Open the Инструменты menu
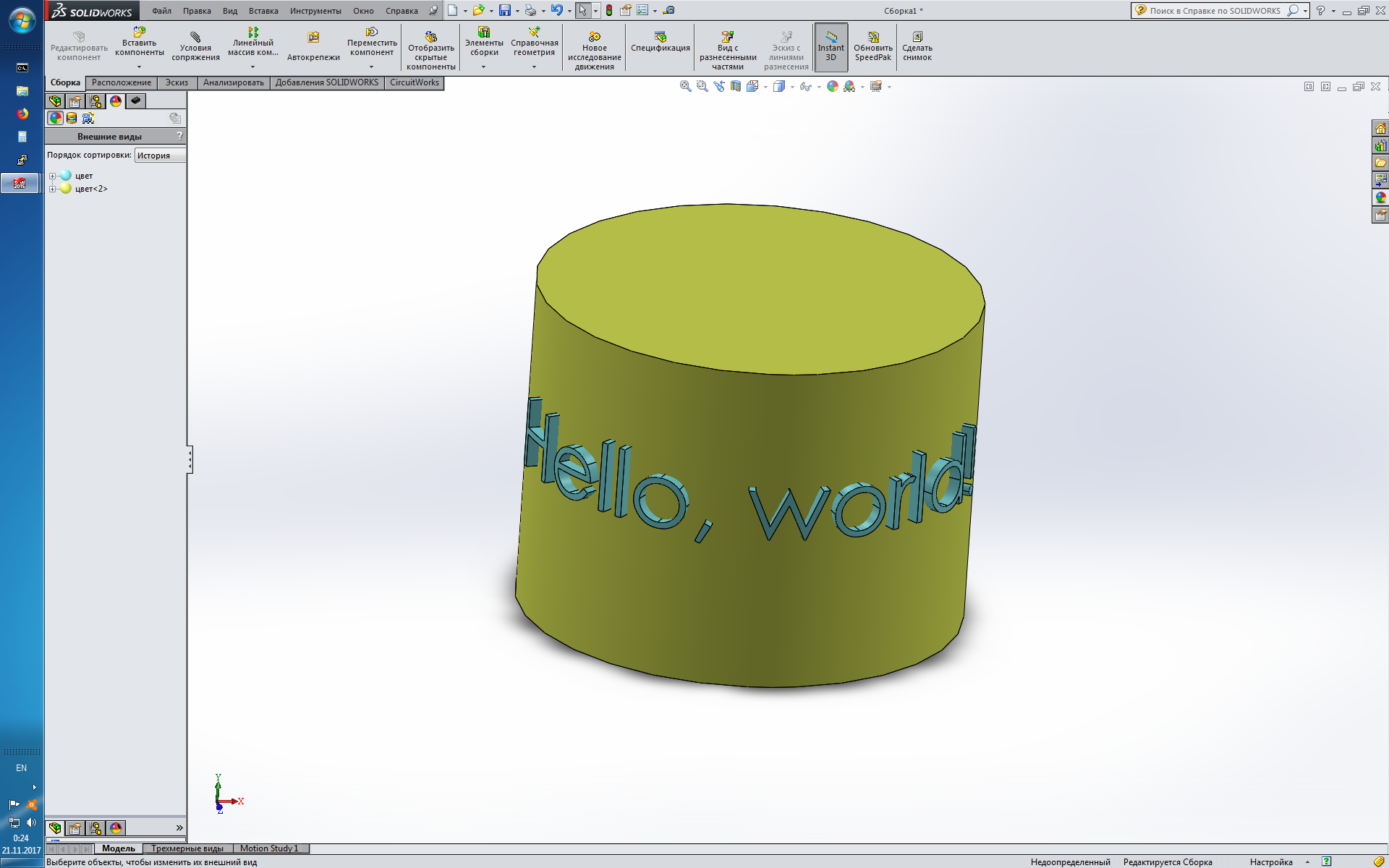Viewport: 1389px width, 868px height. tap(315, 11)
